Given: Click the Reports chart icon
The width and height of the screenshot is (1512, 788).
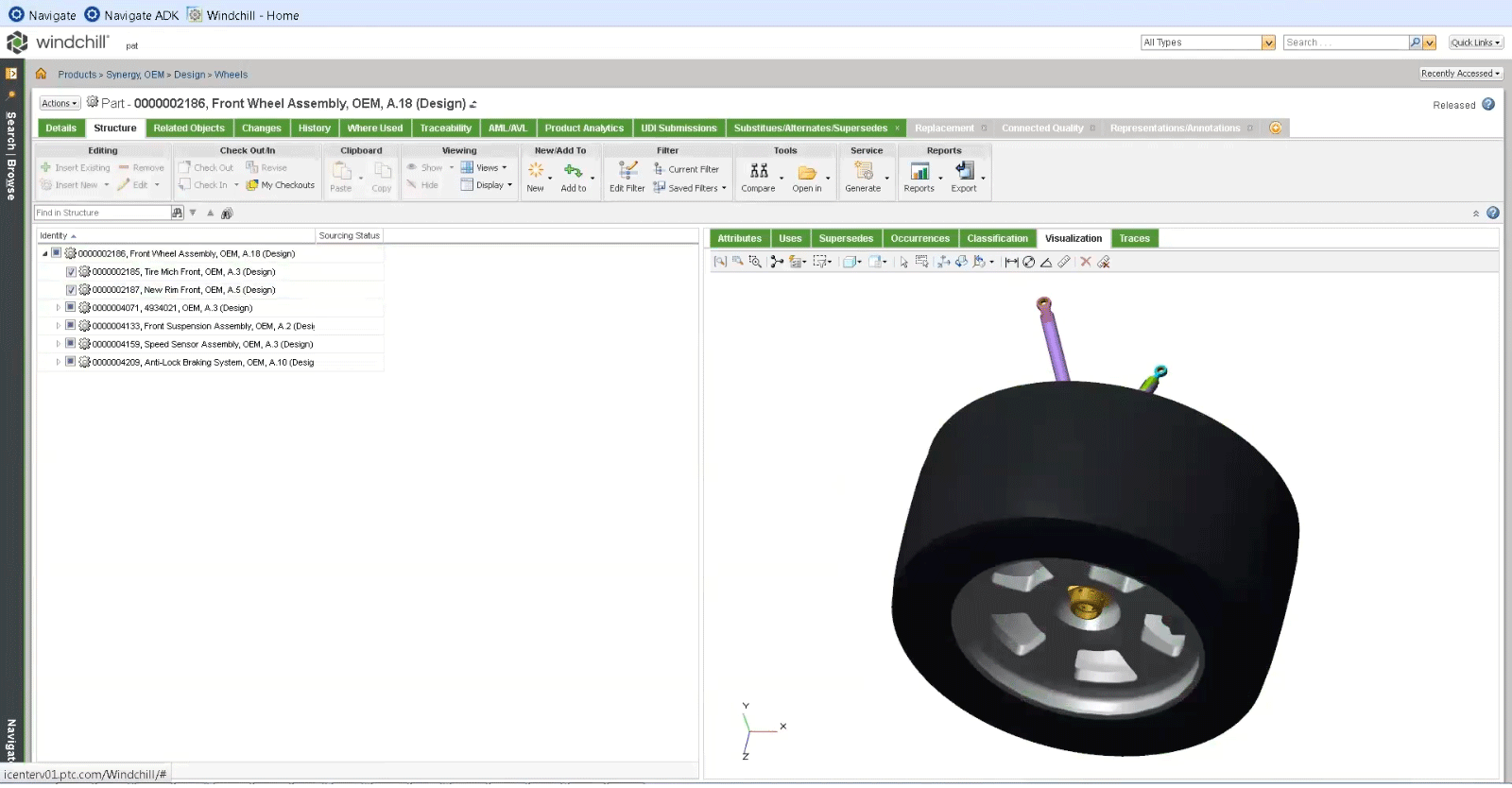Looking at the screenshot, I should 919,171.
